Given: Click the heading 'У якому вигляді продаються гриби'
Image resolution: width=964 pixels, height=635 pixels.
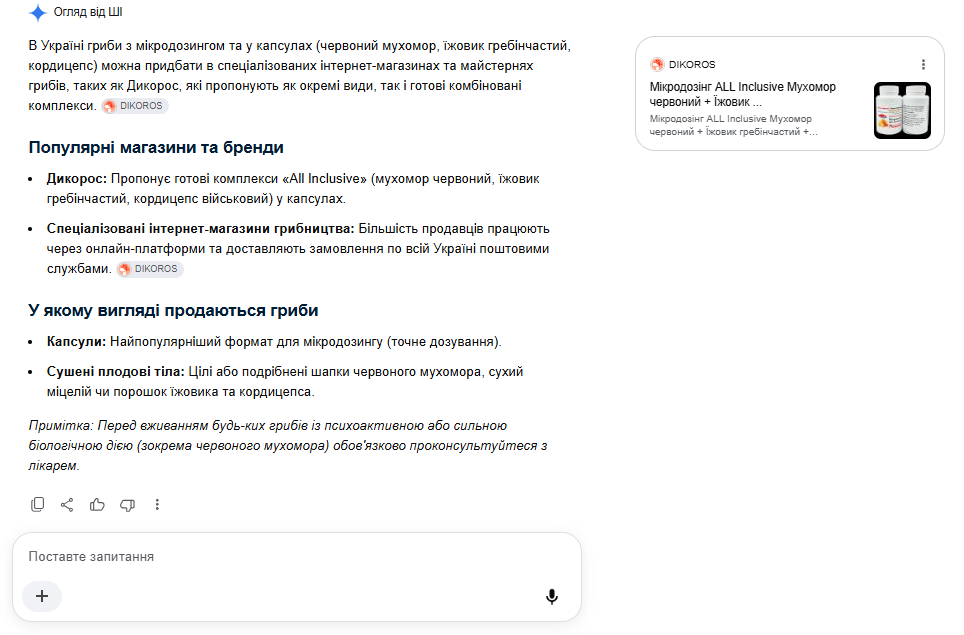Looking at the screenshot, I should click(173, 310).
